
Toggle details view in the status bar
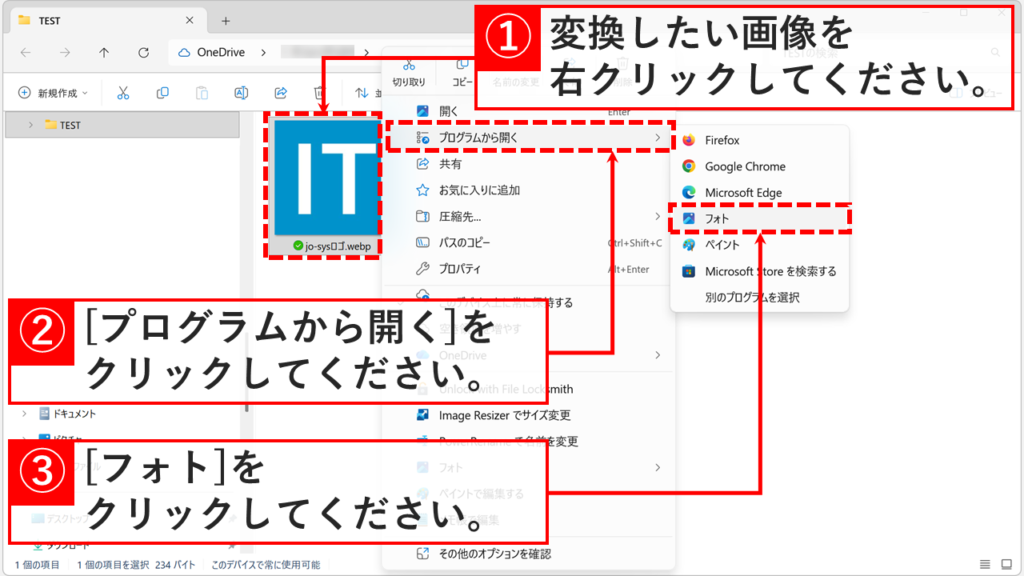pos(985,564)
